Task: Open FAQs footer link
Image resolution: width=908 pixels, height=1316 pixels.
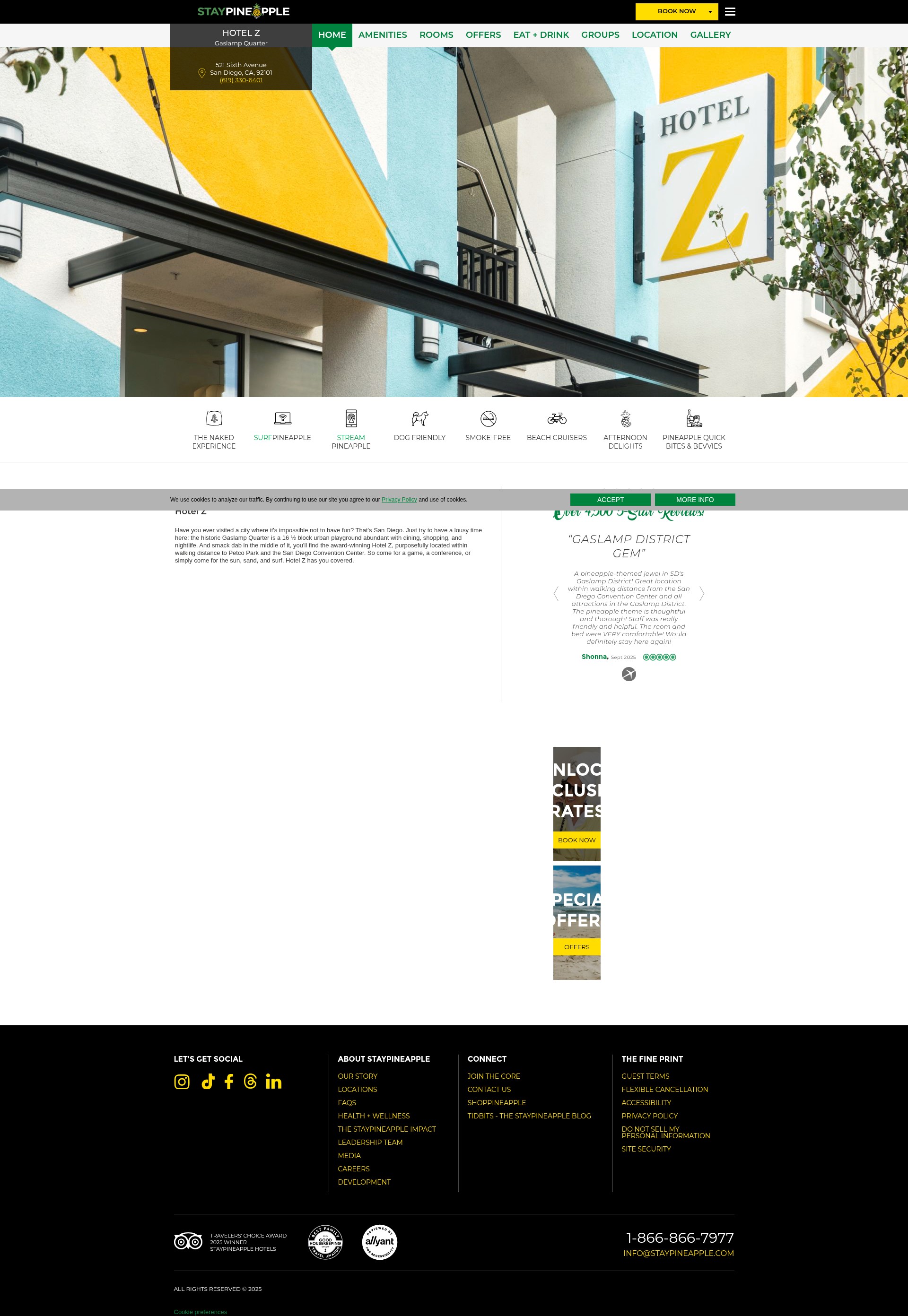Action: pyautogui.click(x=347, y=1103)
